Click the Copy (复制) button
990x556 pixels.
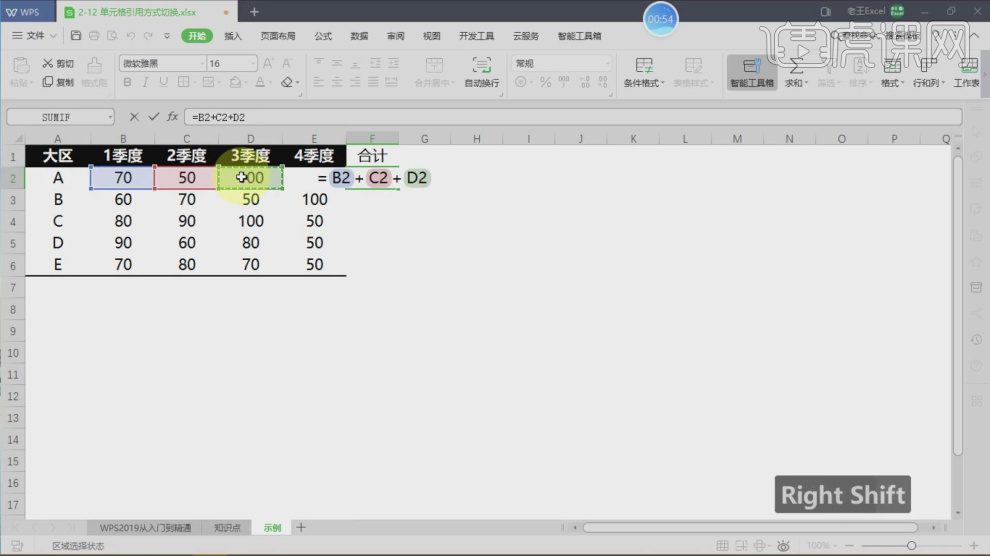click(x=58, y=82)
